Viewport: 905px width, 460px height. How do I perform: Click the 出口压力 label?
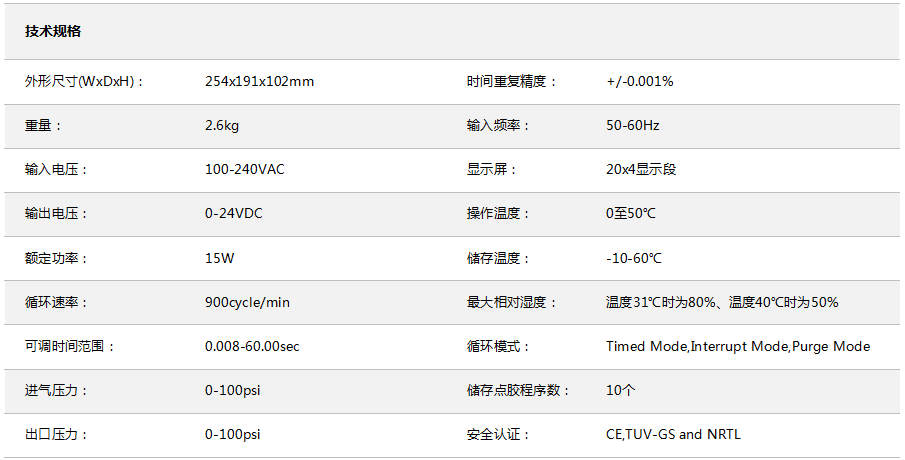pyautogui.click(x=57, y=435)
